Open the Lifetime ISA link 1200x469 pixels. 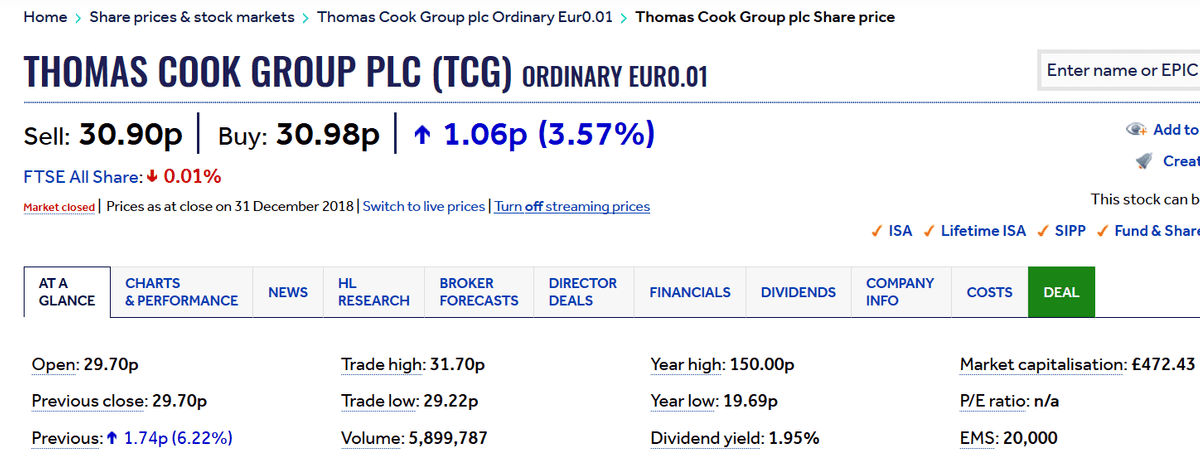point(983,231)
